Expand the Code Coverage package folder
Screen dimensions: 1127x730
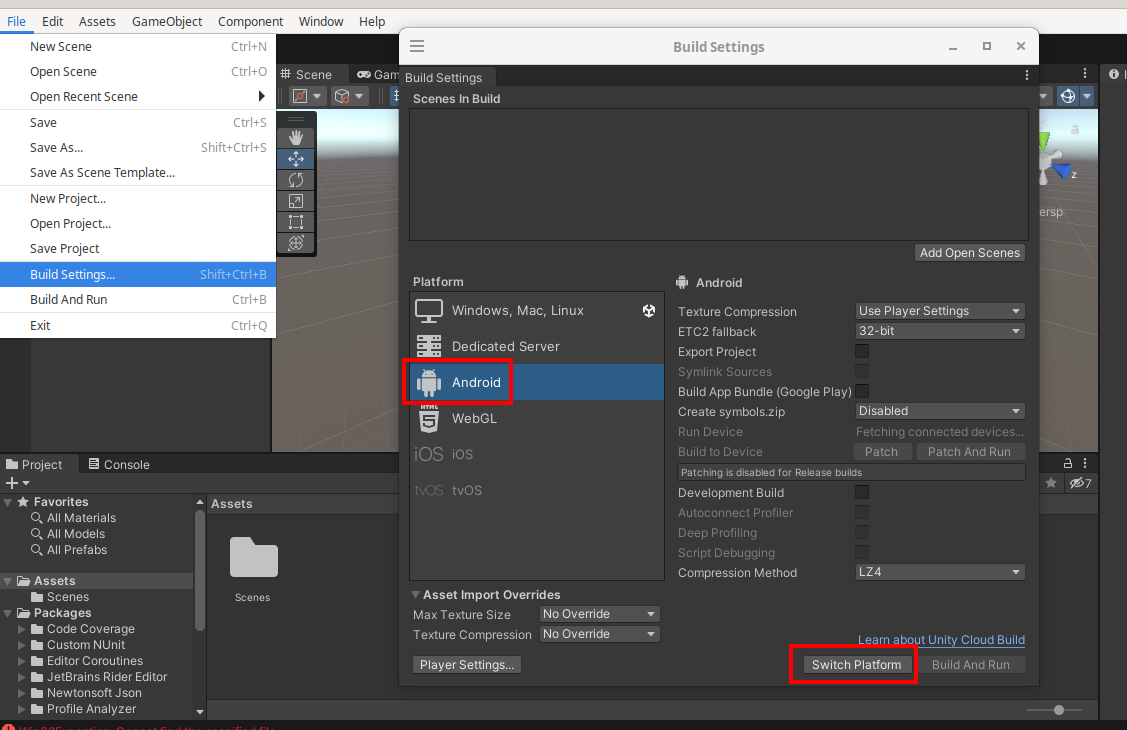[22, 629]
